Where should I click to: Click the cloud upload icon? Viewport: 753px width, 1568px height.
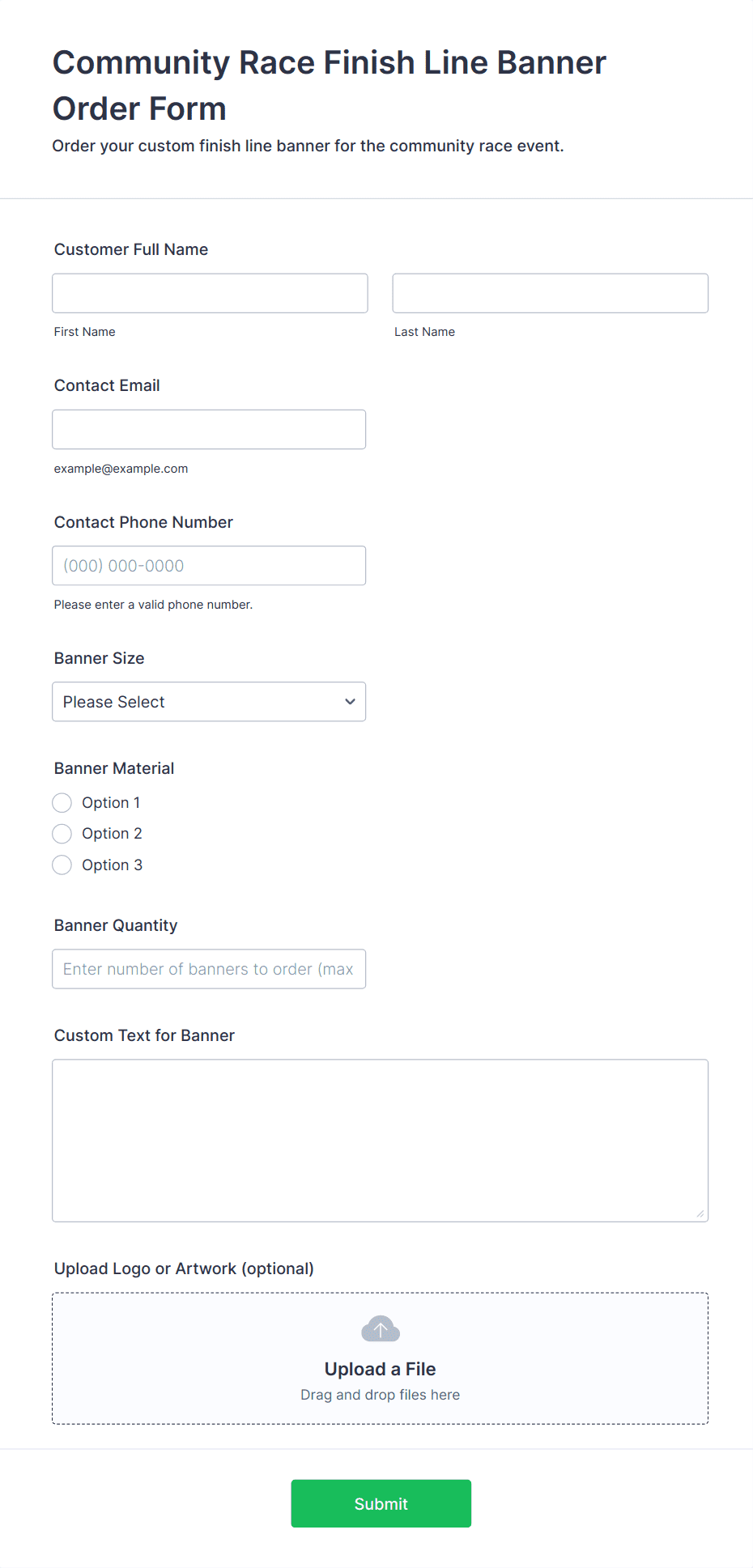coord(380,1328)
